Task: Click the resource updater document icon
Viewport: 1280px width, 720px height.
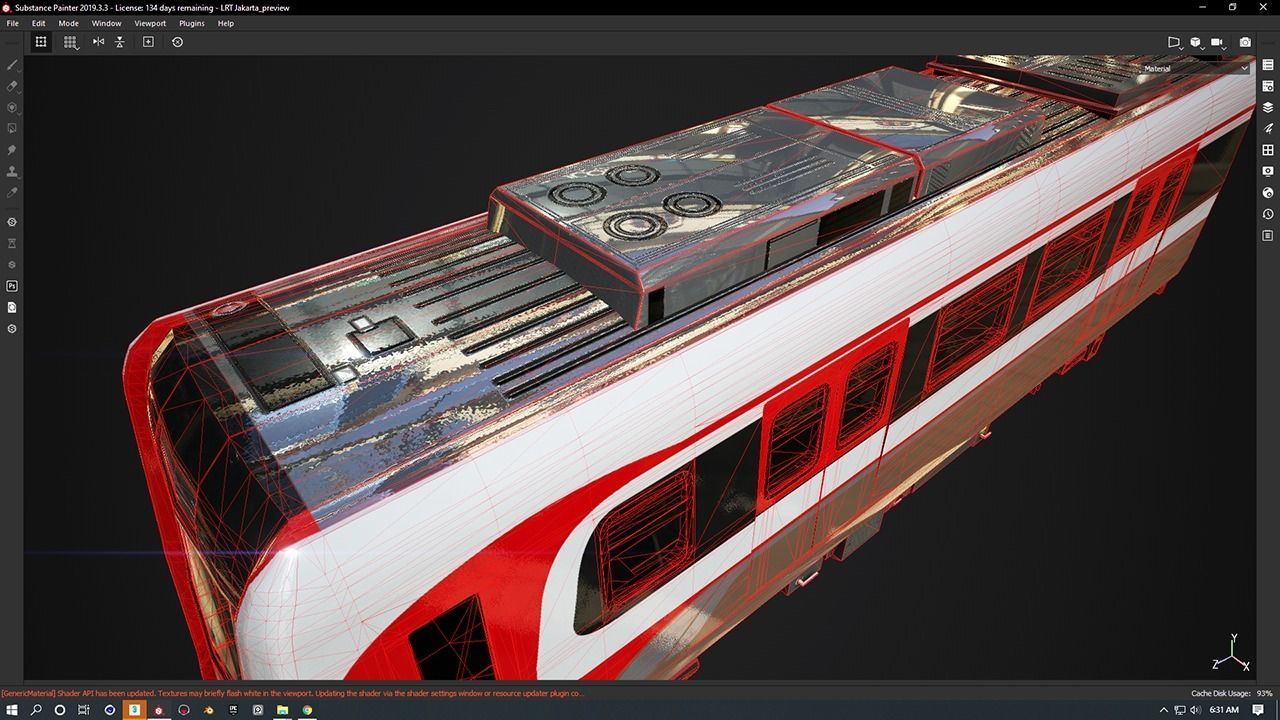Action: point(12,307)
